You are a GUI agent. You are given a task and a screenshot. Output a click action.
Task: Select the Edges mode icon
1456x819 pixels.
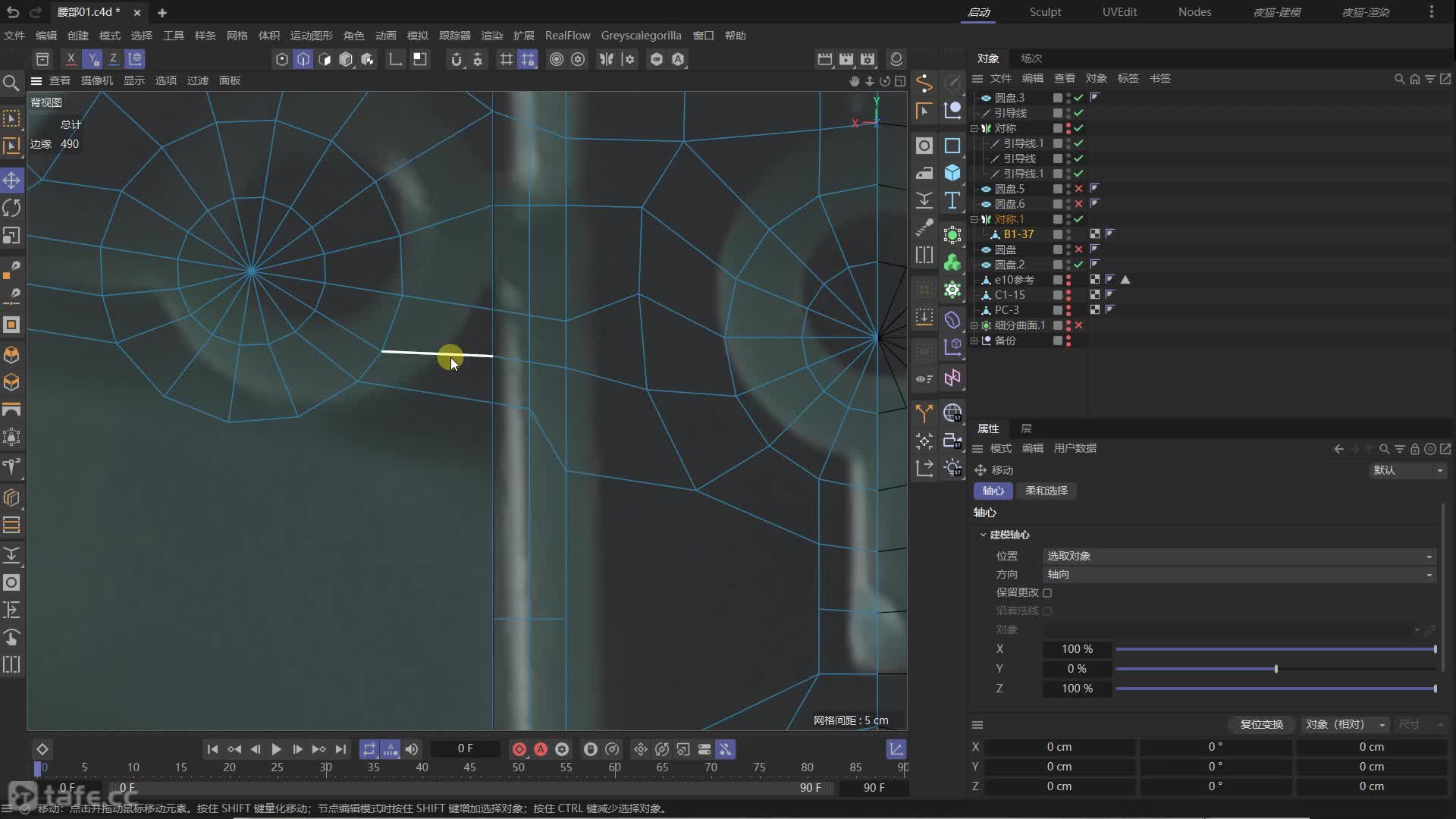pyautogui.click(x=303, y=59)
